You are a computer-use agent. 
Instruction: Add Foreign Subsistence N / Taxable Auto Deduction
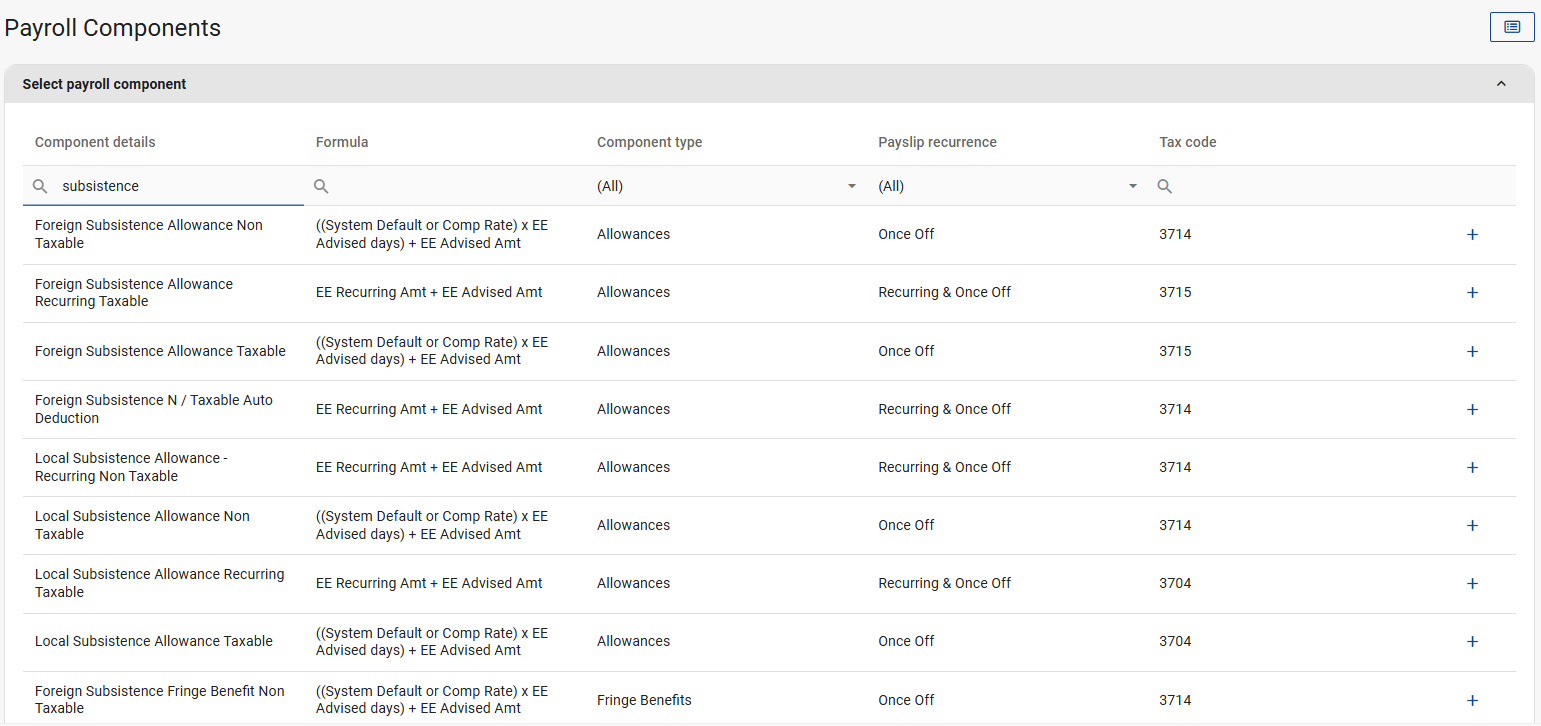click(x=1471, y=409)
